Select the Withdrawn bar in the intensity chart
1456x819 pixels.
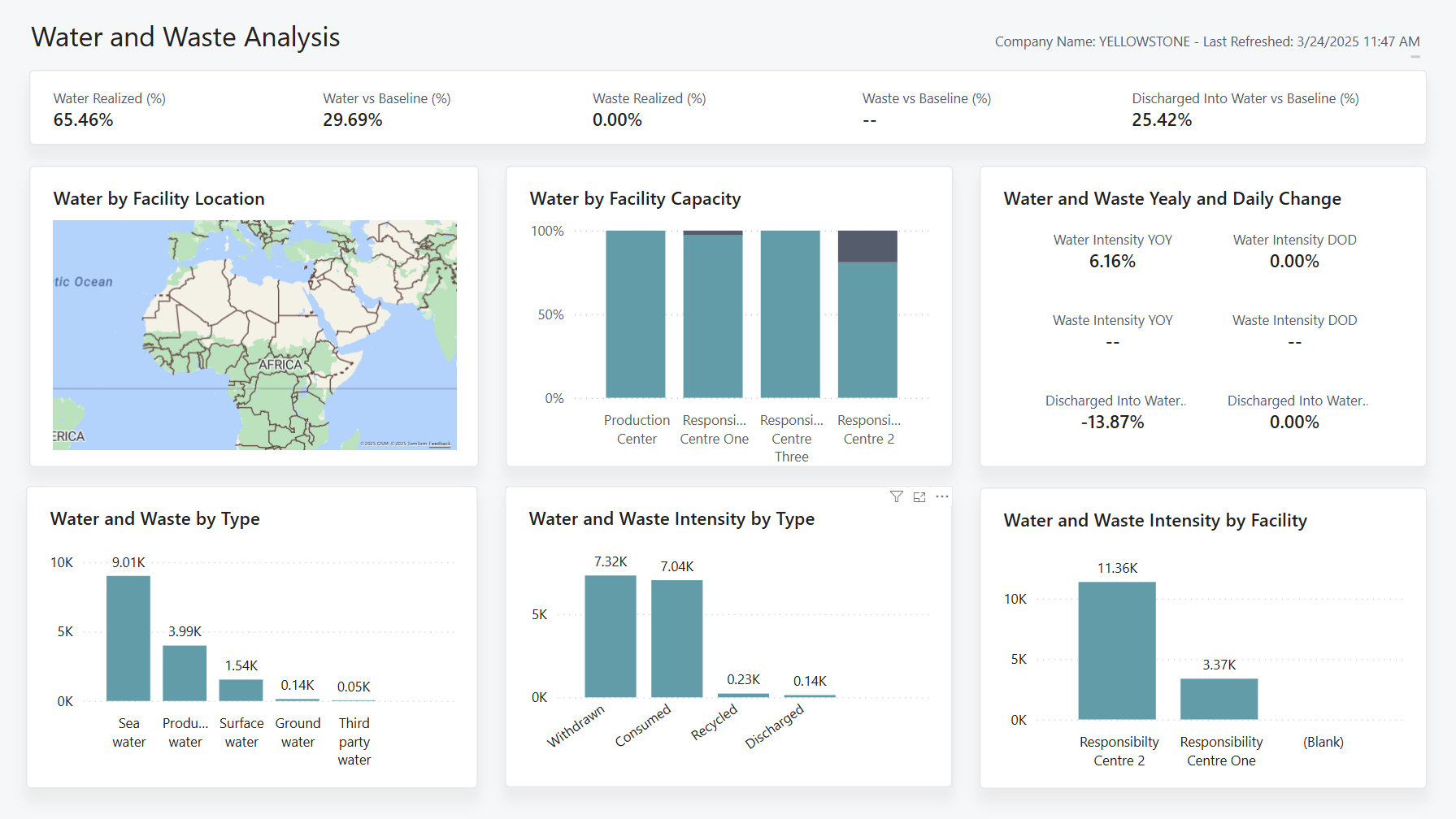click(x=611, y=634)
